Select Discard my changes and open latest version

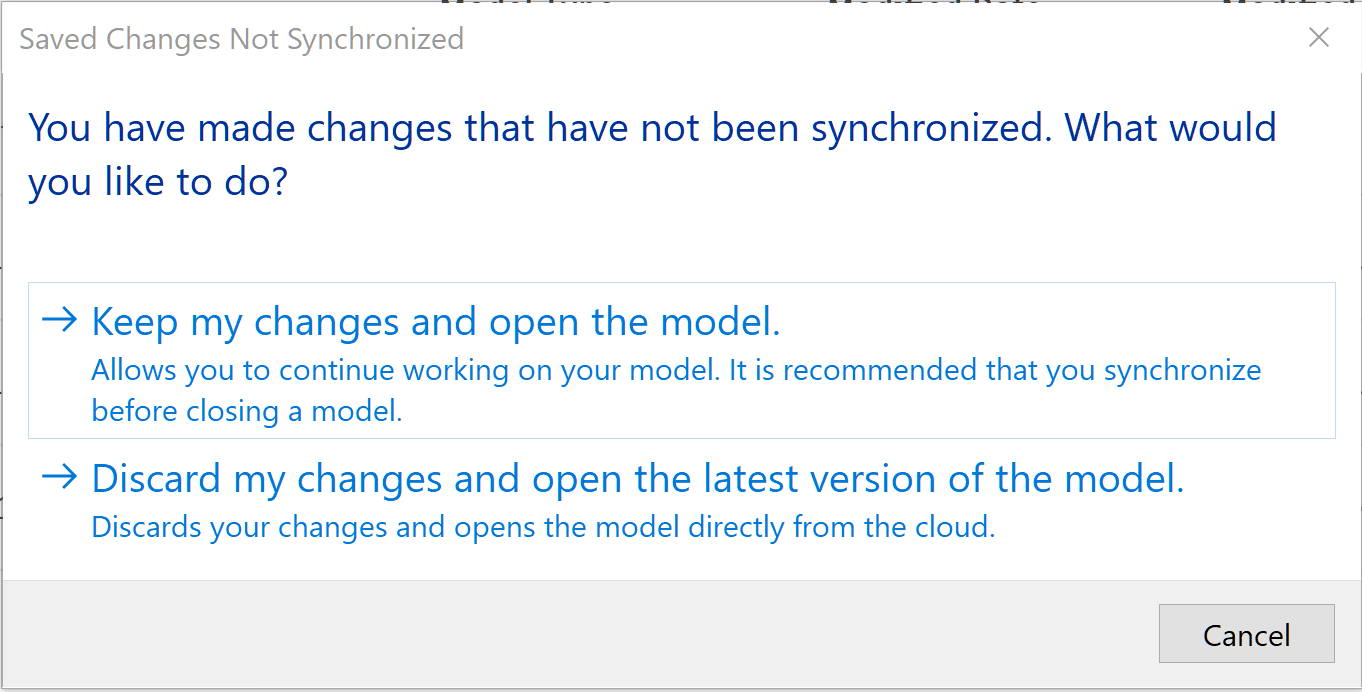click(637, 479)
